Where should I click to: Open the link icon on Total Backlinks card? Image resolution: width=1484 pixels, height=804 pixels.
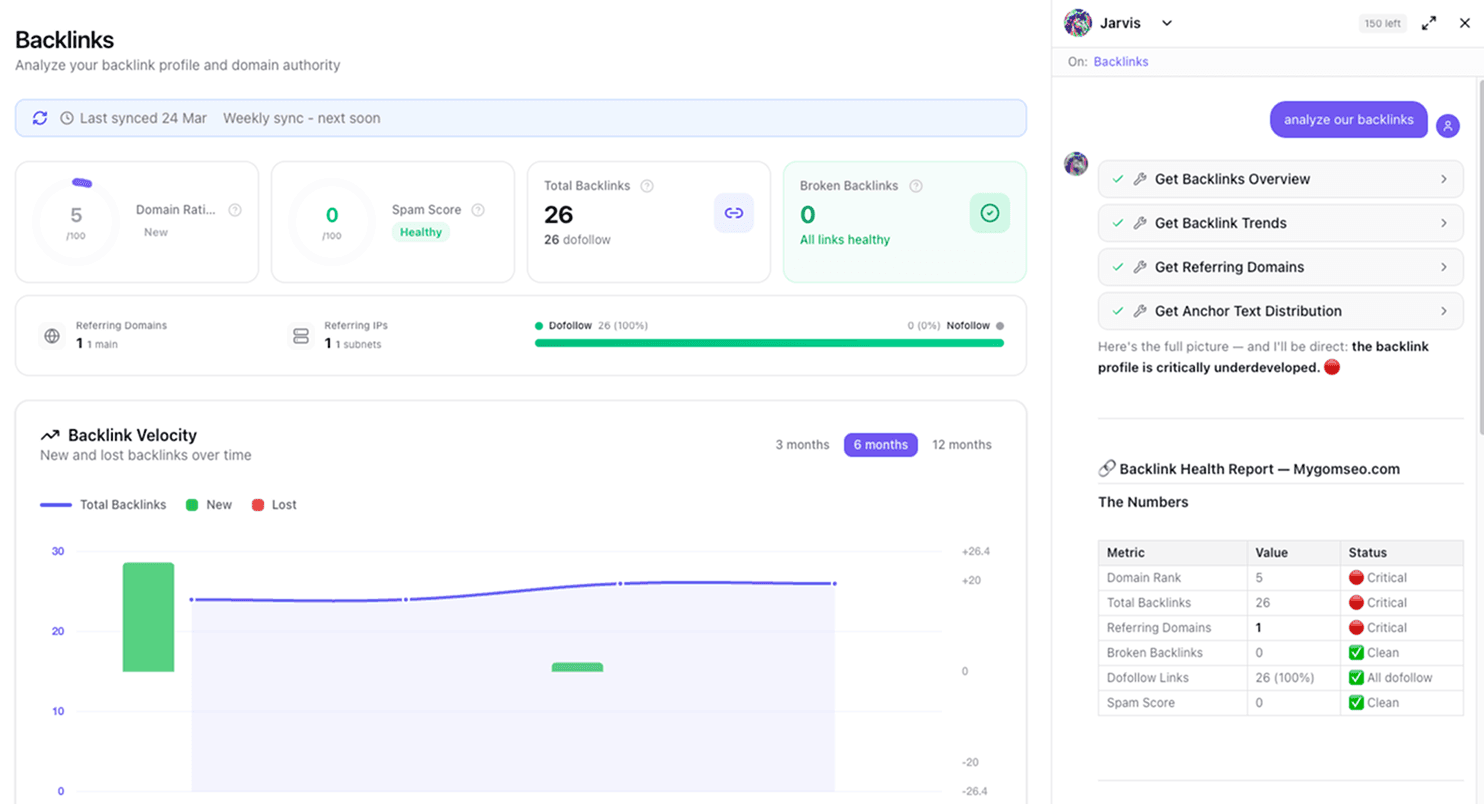734,213
